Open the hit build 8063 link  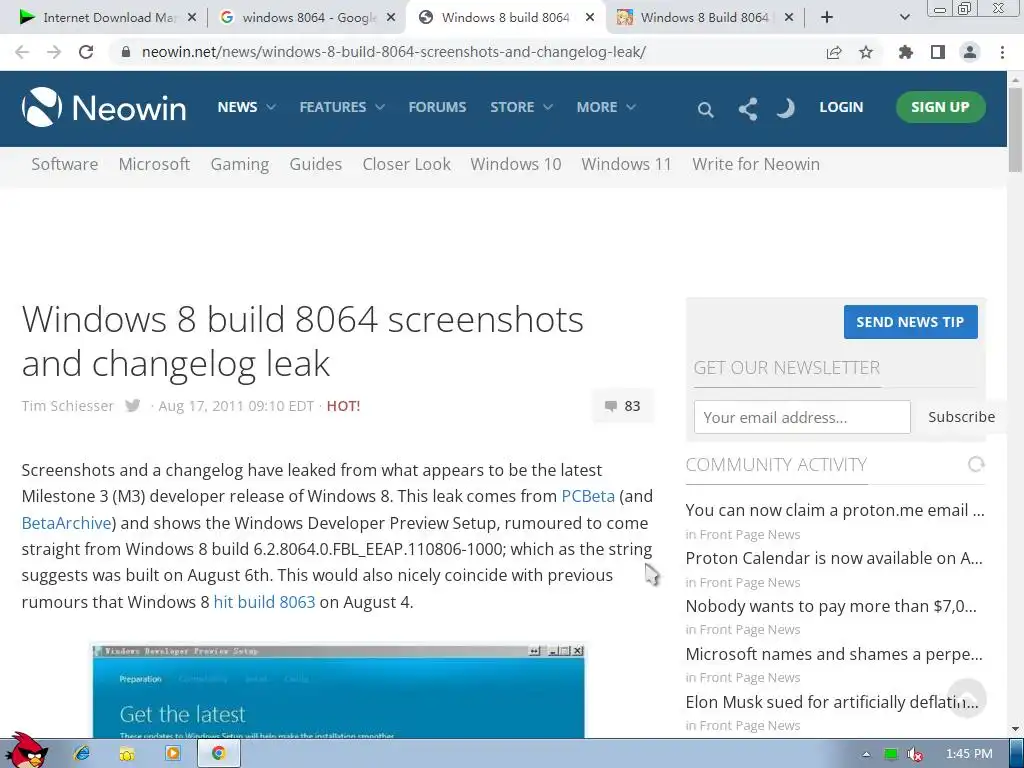coord(264,602)
